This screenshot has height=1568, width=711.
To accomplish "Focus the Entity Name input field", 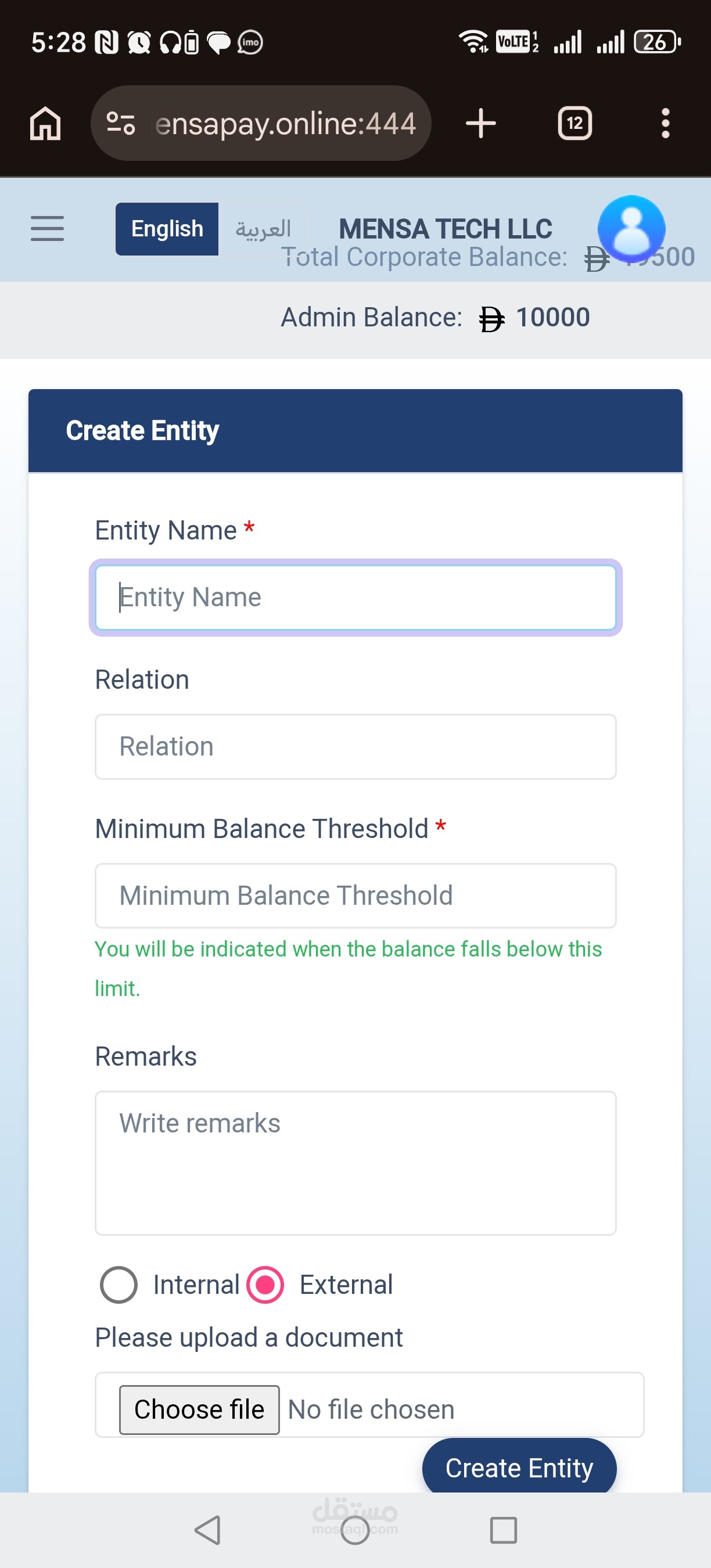I will click(x=355, y=597).
